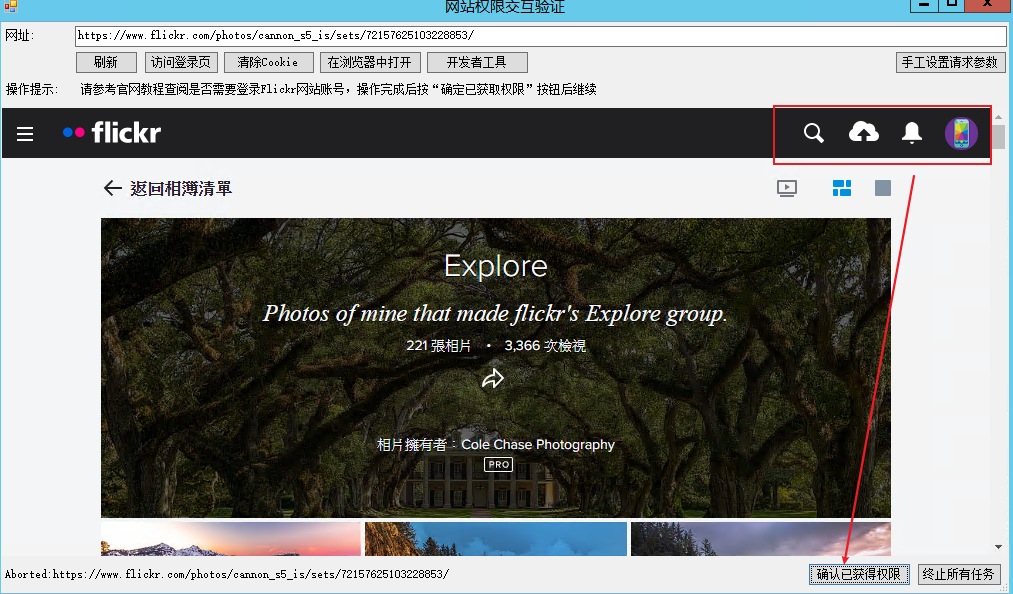The image size is (1013, 594).
Task: Click the scrollbar up arrow
Action: coord(999,117)
